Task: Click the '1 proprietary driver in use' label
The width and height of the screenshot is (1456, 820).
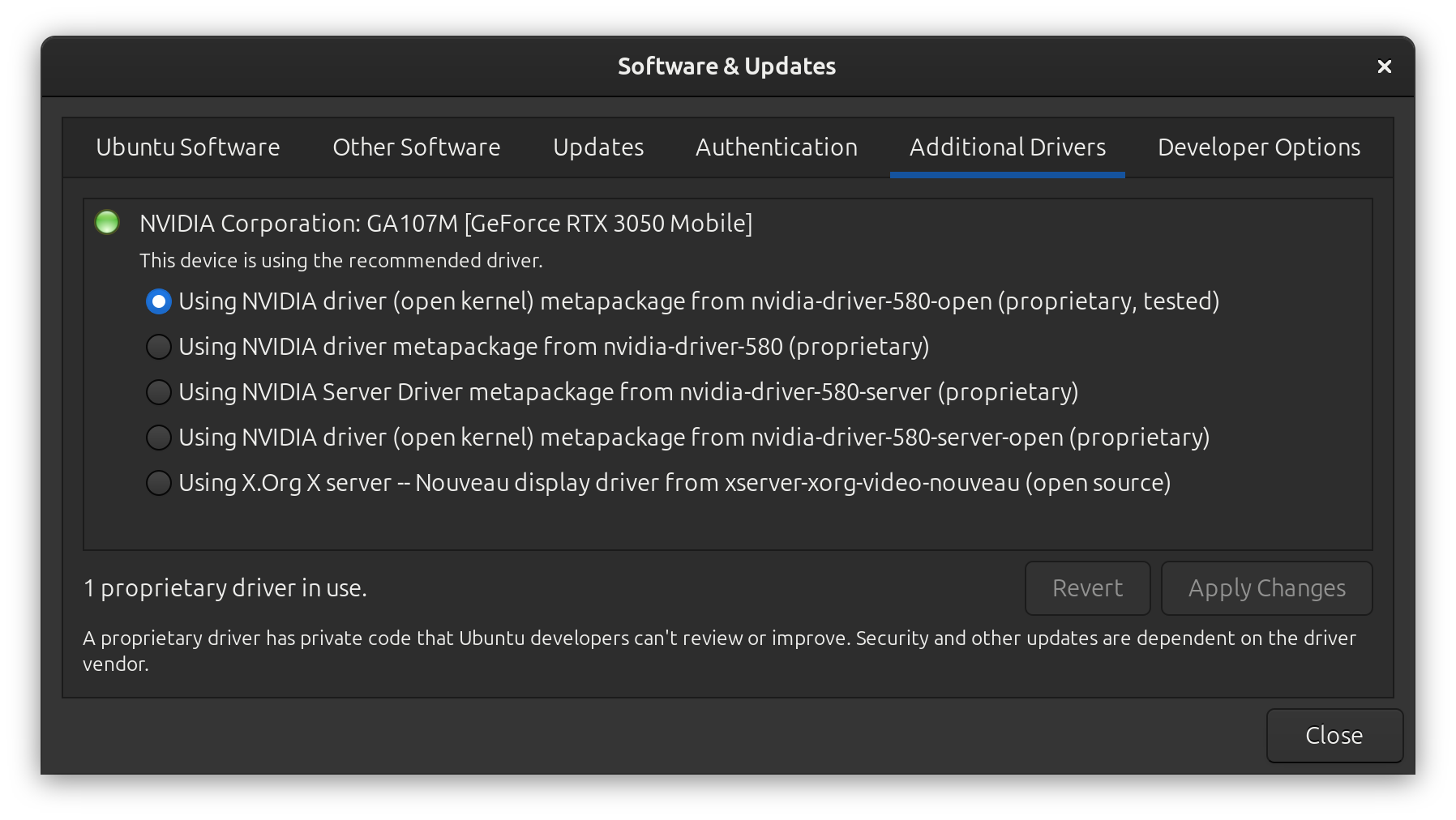Action: coord(225,588)
